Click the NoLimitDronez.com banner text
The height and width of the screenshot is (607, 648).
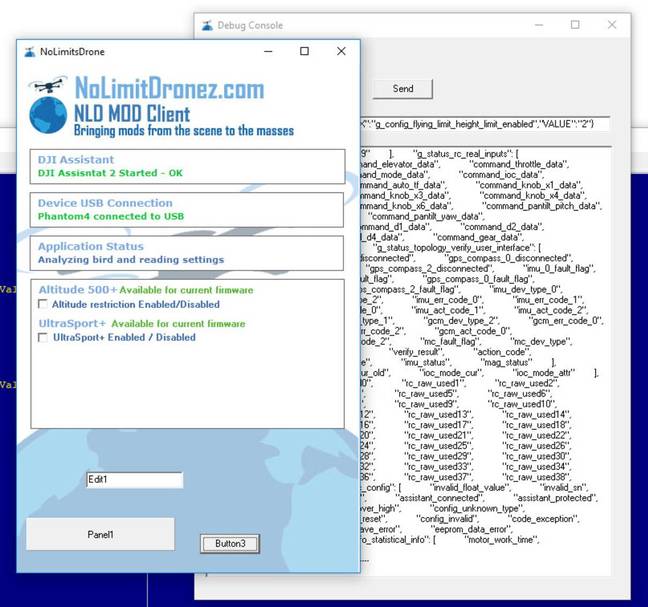pos(169,88)
